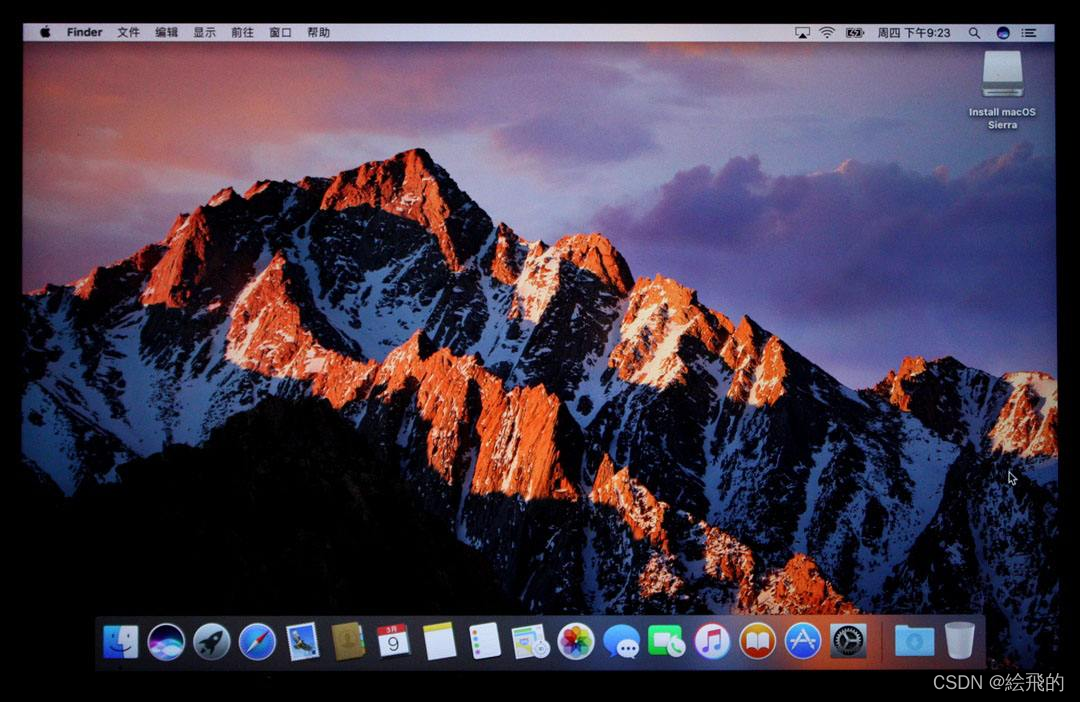This screenshot has width=1080, height=702.
Task: Launch Notes from the Dock
Action: coord(439,641)
